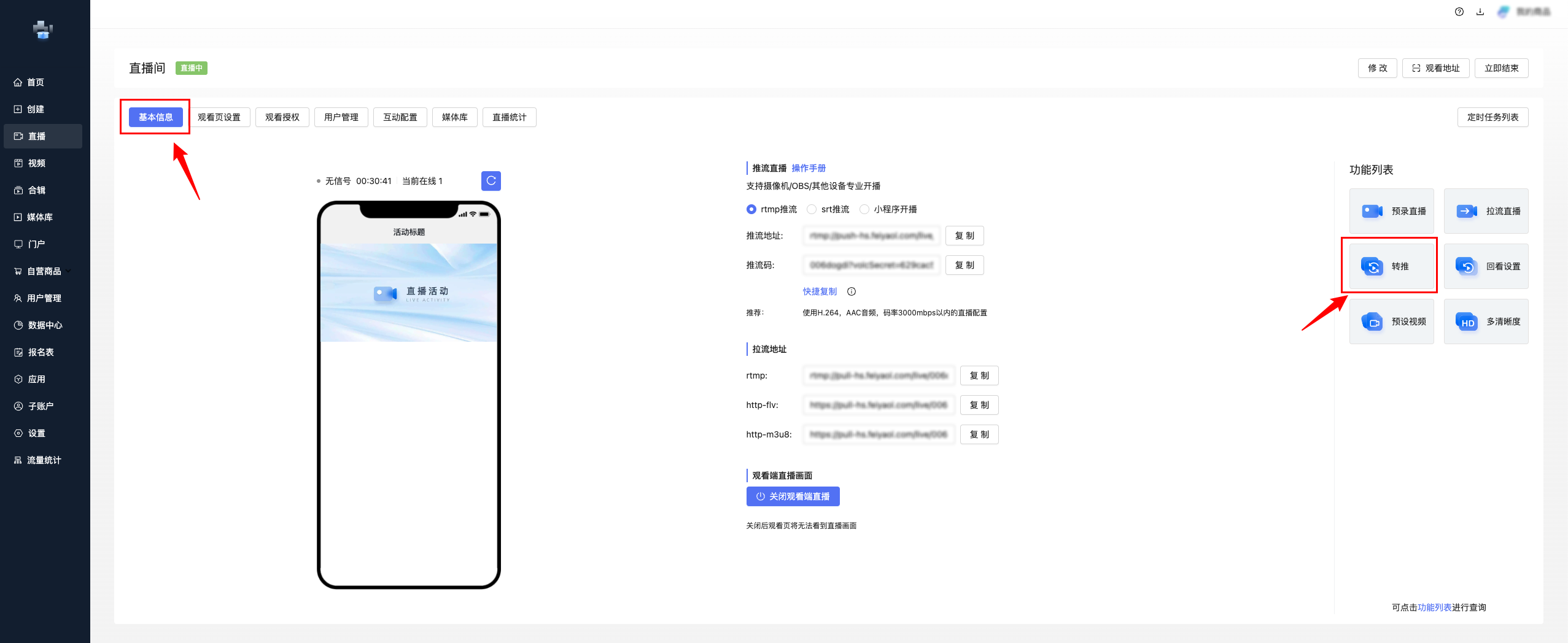Image resolution: width=1568 pixels, height=643 pixels.
Task: Switch to the 观看页设置 tab
Action: coord(219,117)
